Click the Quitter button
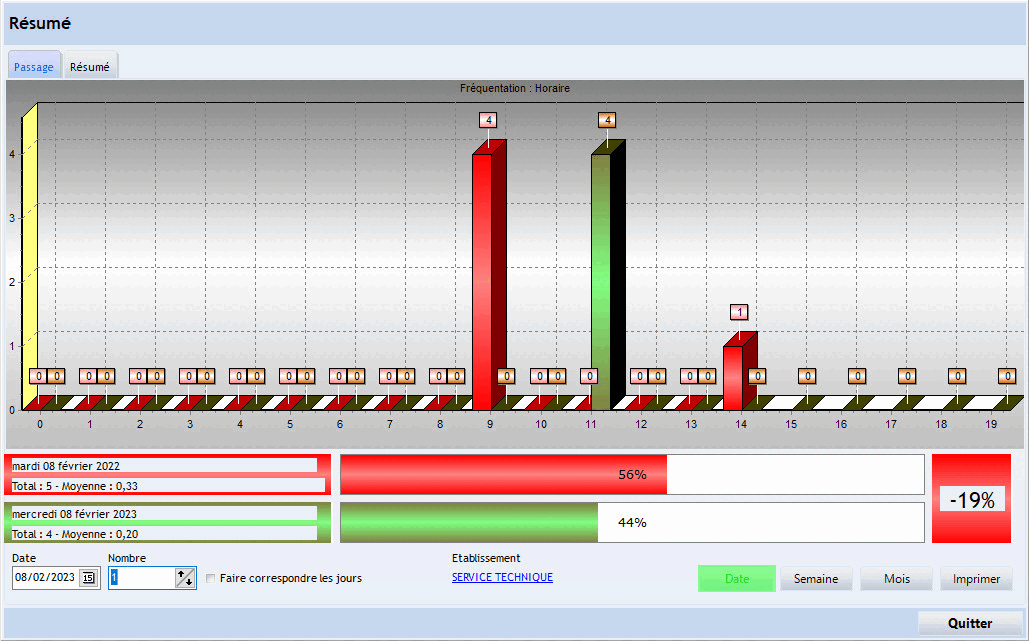1029x642 pixels. (969, 622)
